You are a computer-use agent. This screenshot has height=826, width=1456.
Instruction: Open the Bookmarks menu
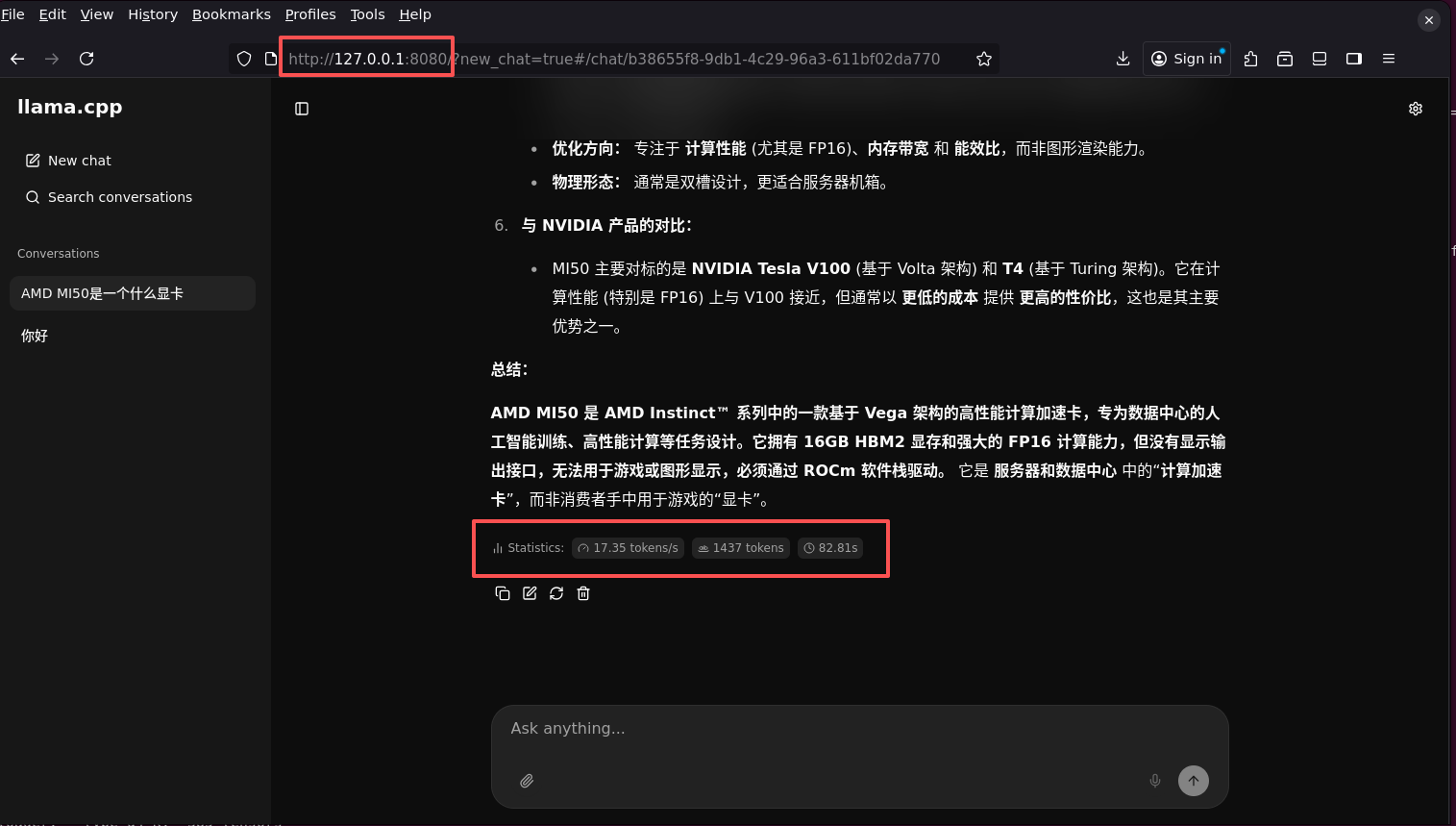(231, 14)
